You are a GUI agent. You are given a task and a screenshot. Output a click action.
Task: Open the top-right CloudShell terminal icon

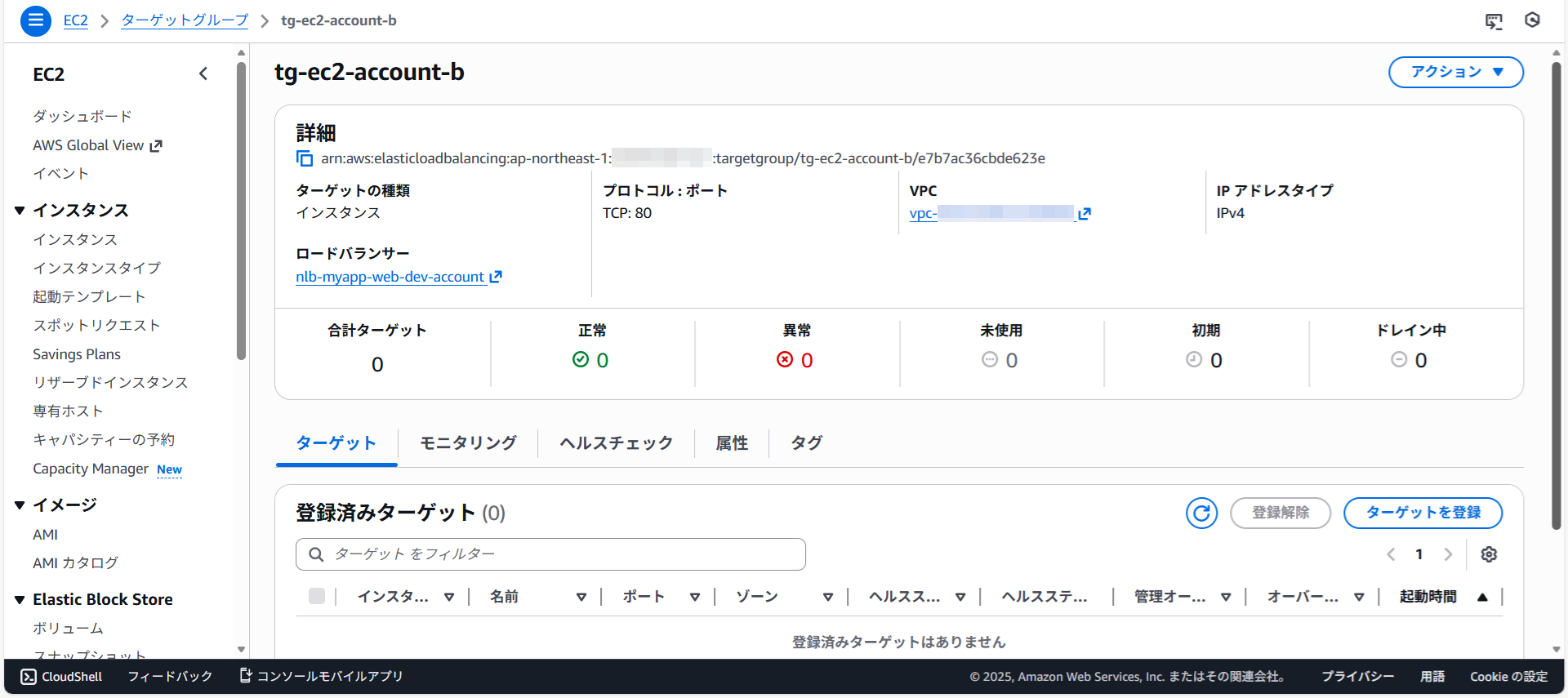1494,21
